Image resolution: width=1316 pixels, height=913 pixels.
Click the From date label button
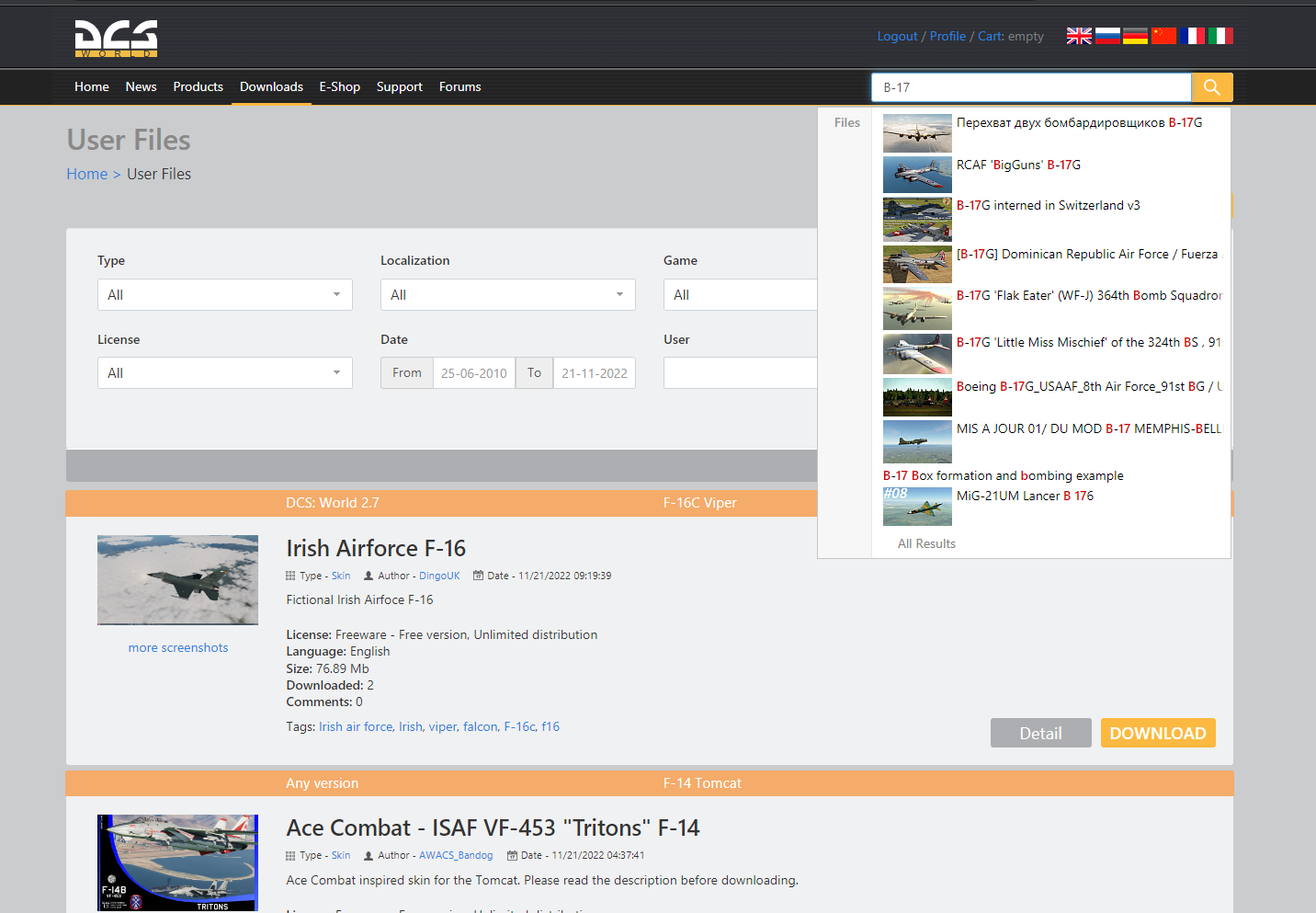coord(407,373)
